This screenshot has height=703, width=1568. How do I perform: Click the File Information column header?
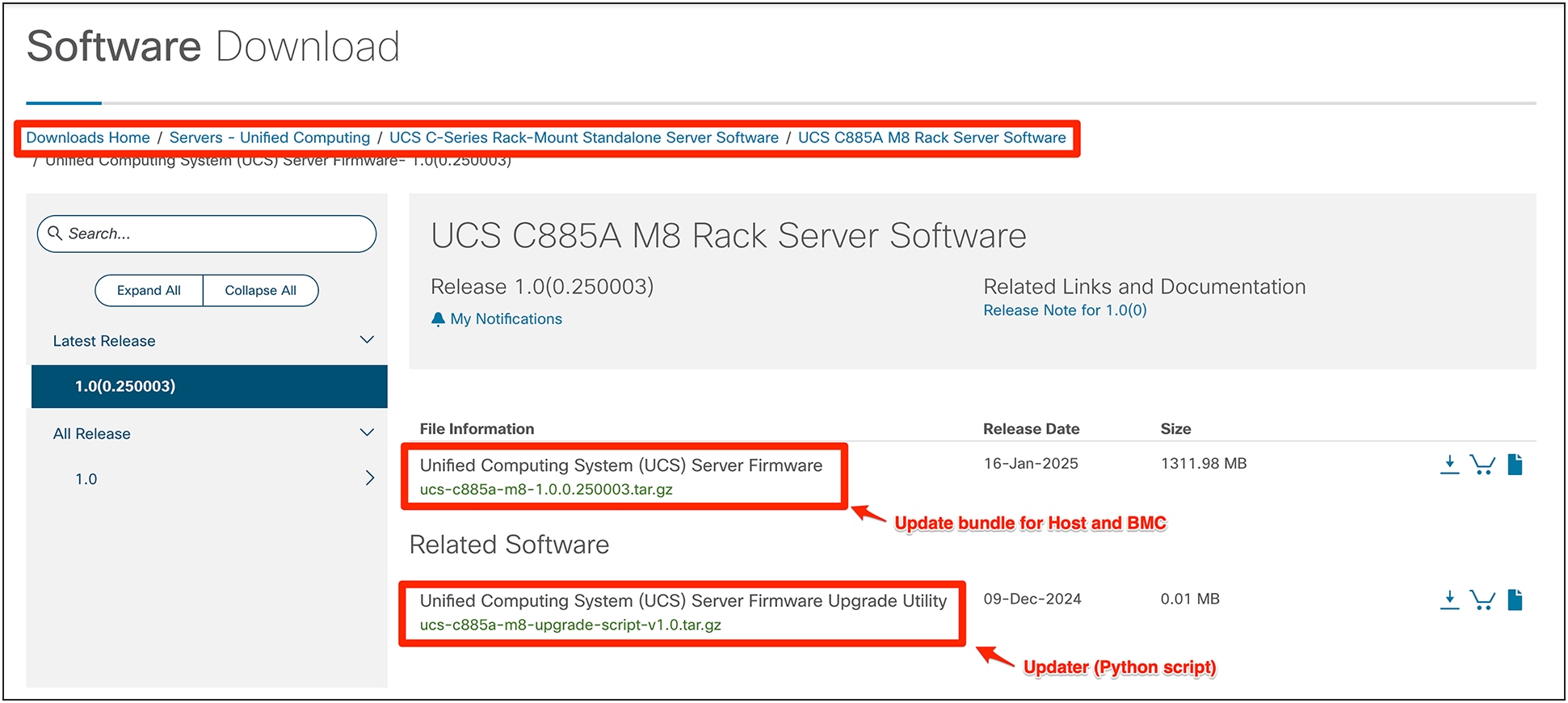477,429
